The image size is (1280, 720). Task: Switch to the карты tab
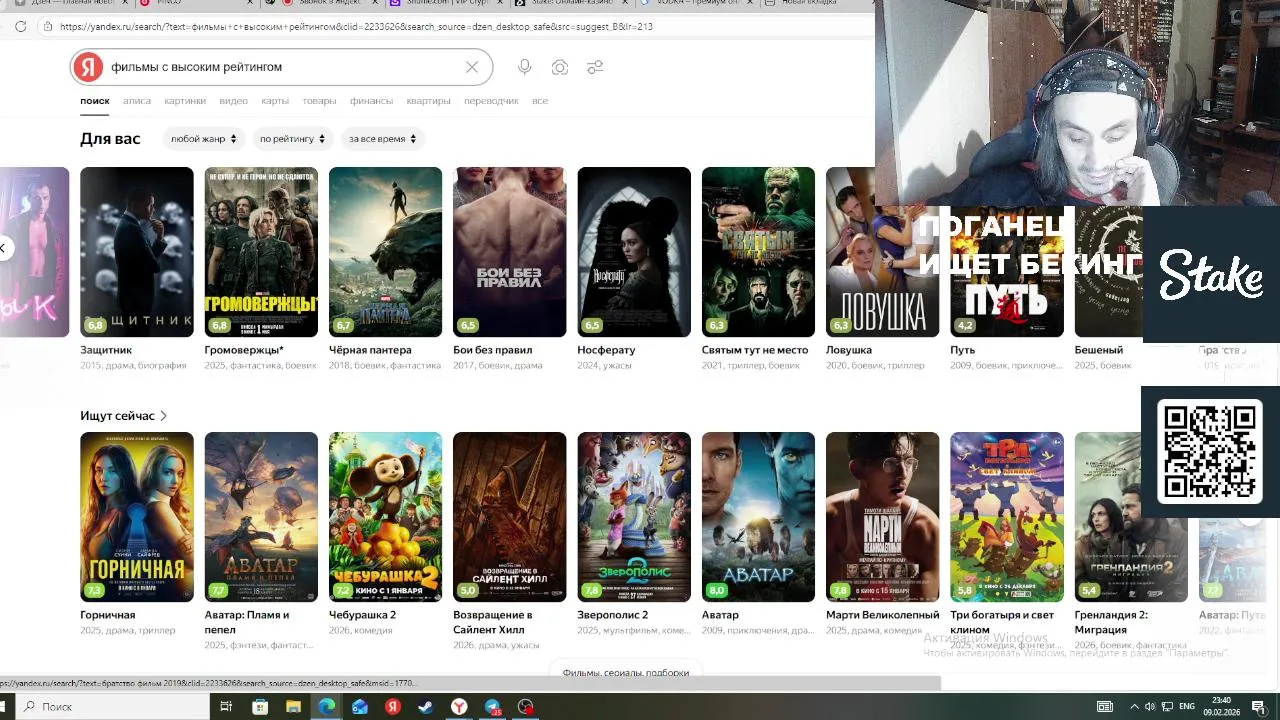(275, 101)
